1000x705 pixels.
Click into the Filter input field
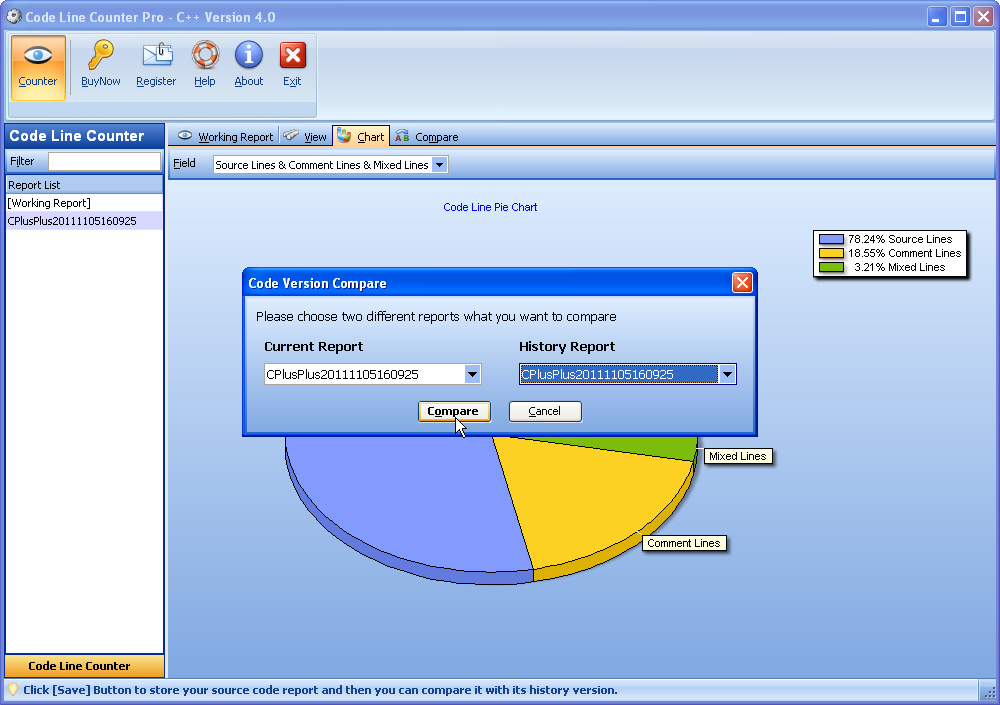click(105, 161)
